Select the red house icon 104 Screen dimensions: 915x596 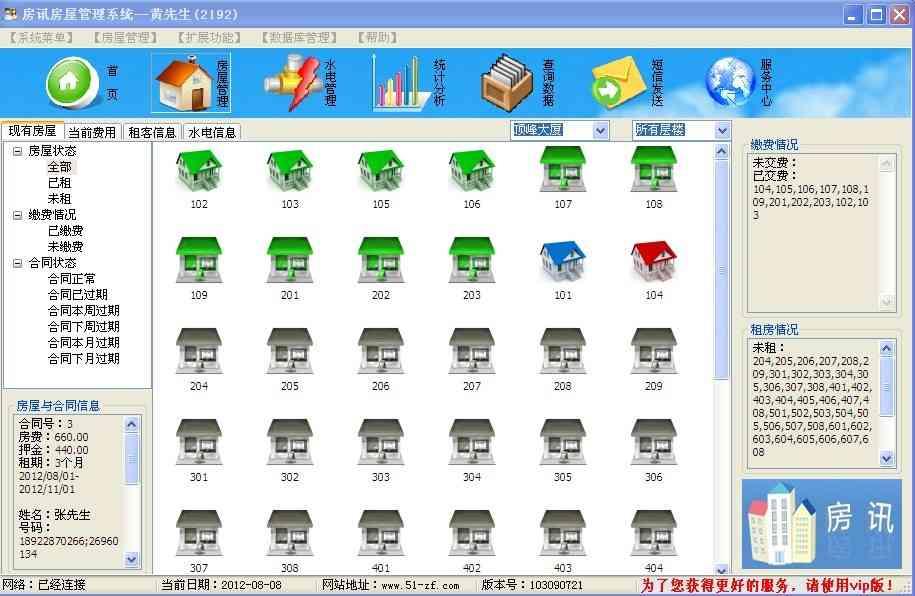click(654, 261)
